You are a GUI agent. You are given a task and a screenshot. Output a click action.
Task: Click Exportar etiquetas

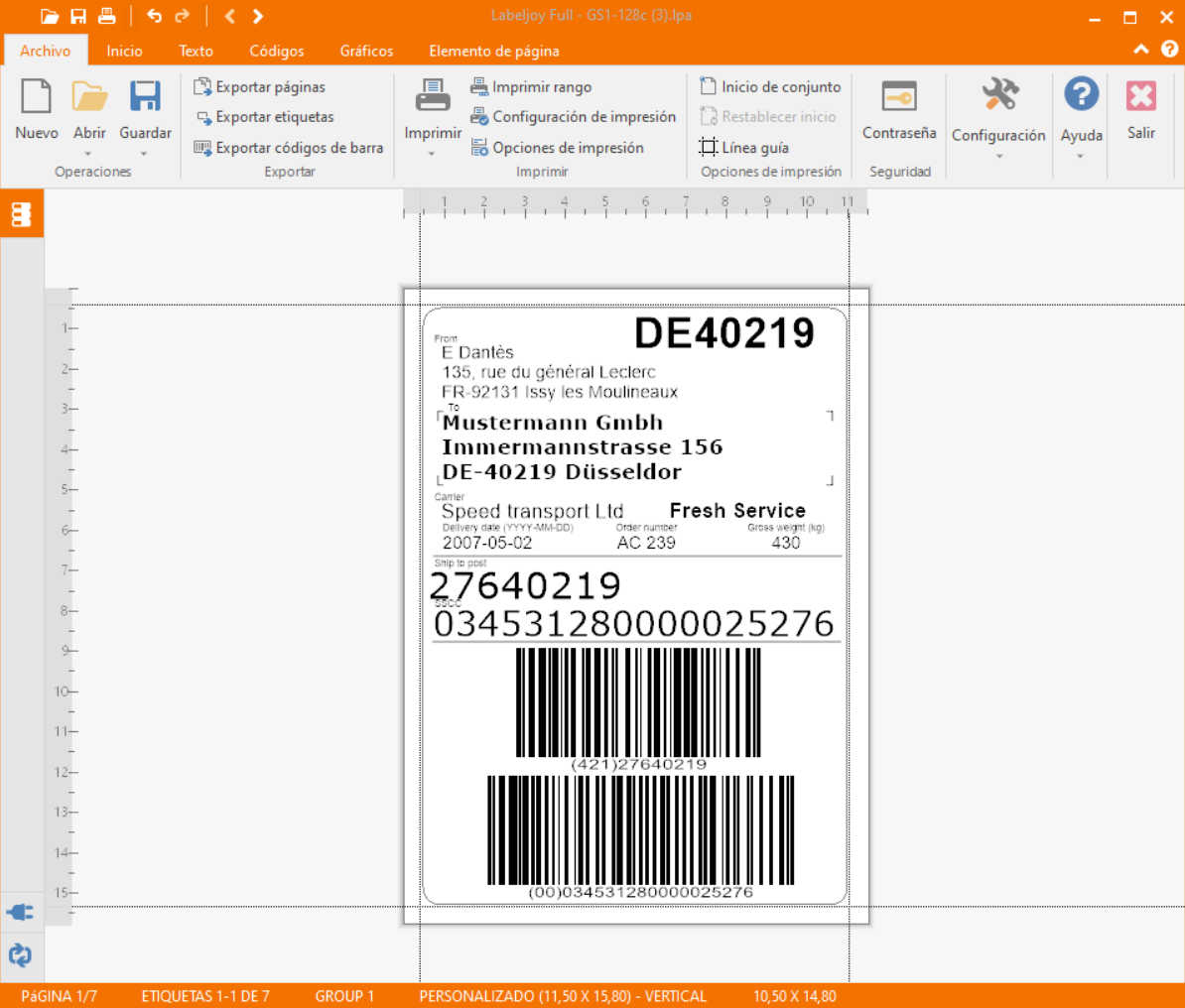click(265, 117)
